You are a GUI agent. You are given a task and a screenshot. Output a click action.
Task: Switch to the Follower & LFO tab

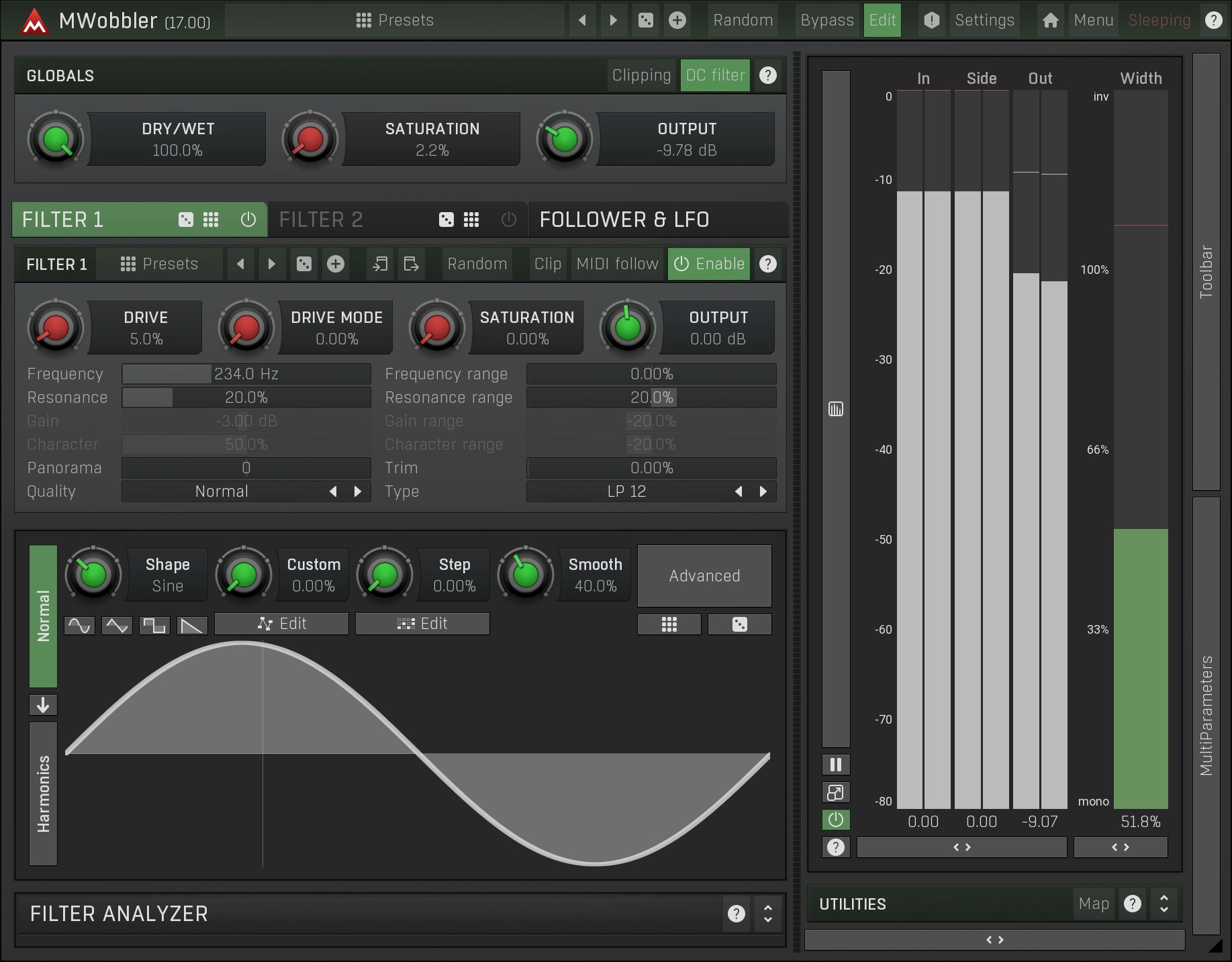point(624,220)
